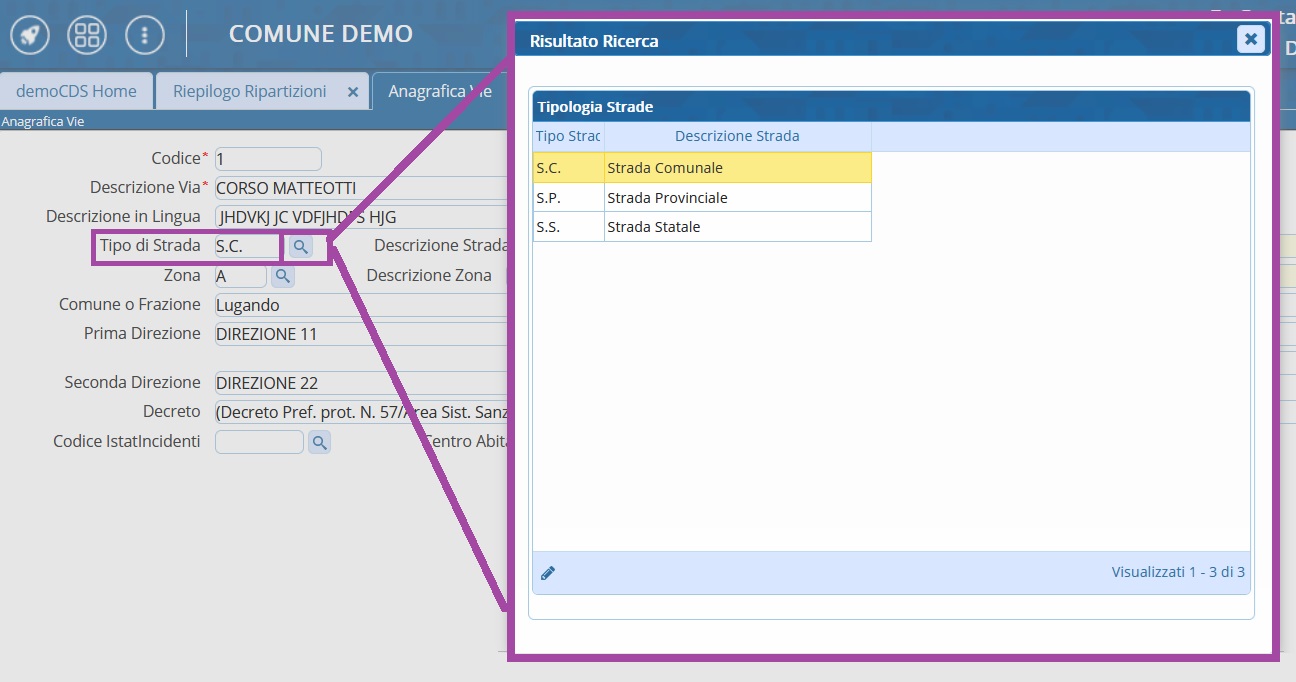Open the three-dot options menu
This screenshot has height=682, width=1296.
pos(145,36)
